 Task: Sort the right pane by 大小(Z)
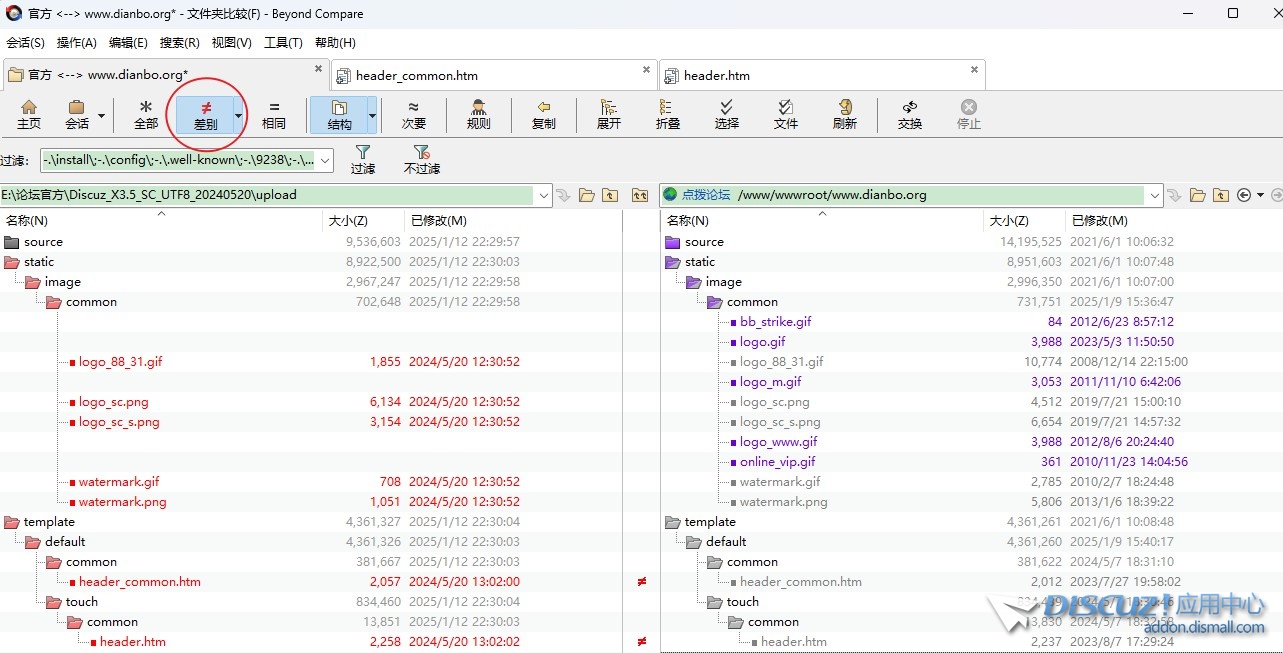(1008, 221)
